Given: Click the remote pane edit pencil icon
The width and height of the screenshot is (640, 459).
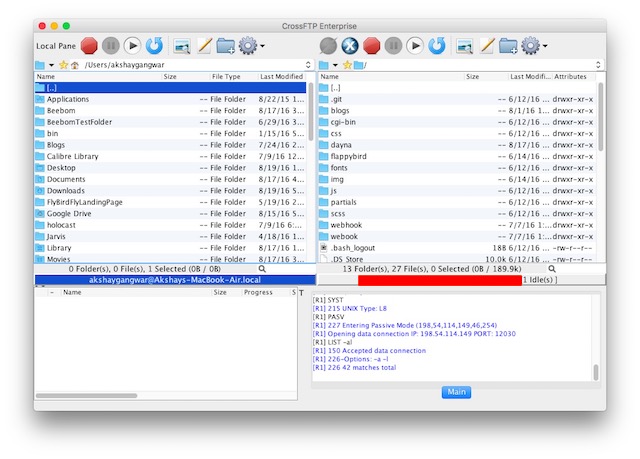Looking at the screenshot, I should (x=487, y=46).
